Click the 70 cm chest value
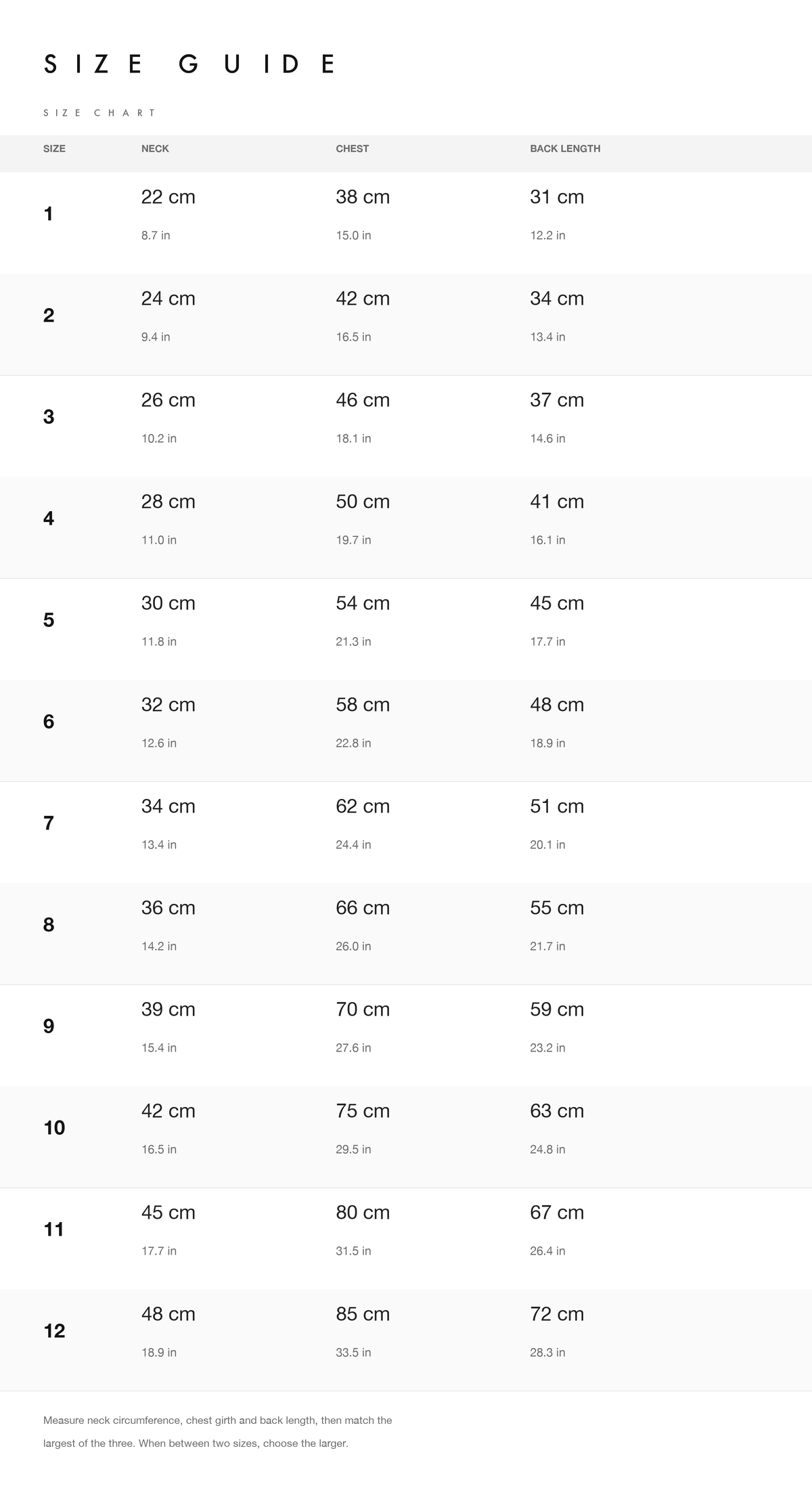This screenshot has height=1499, width=812. click(x=363, y=1009)
